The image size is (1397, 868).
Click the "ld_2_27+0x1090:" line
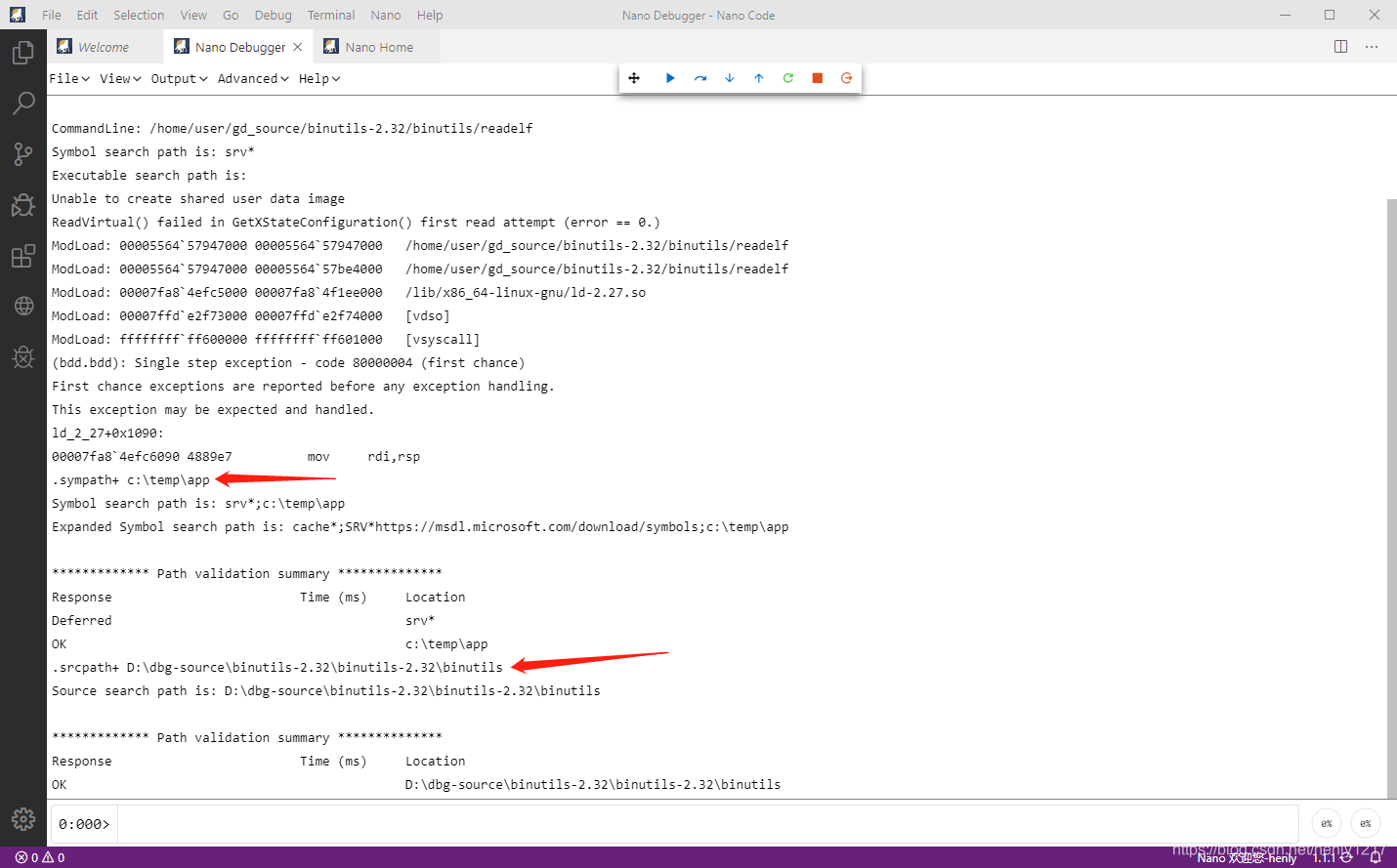(x=107, y=433)
